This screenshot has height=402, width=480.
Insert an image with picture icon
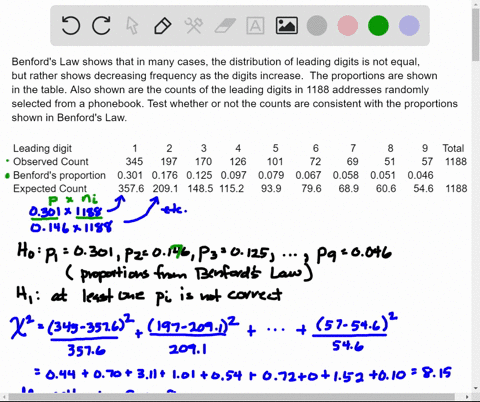[x=287, y=26]
